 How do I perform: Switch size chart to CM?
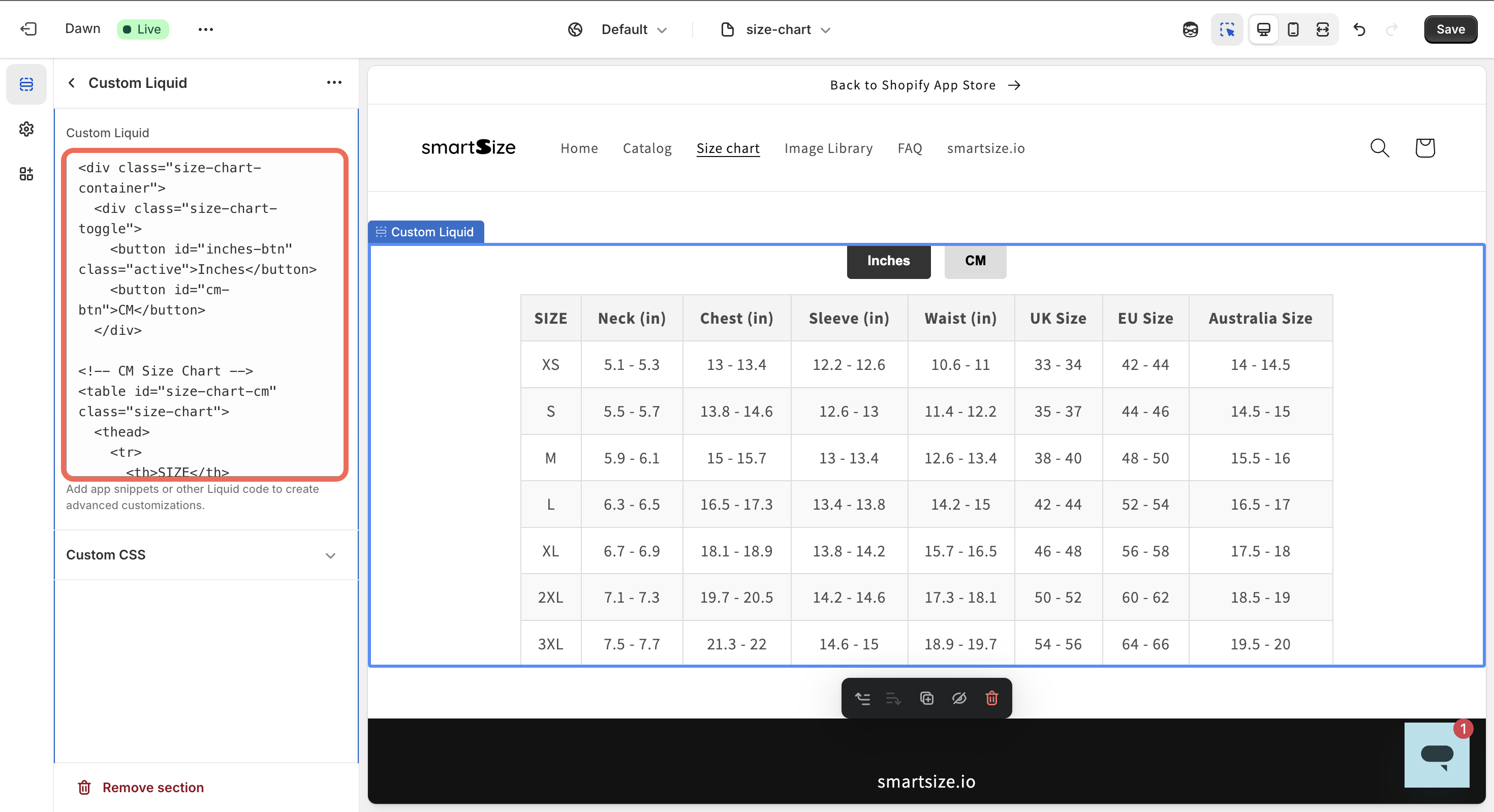tap(975, 261)
